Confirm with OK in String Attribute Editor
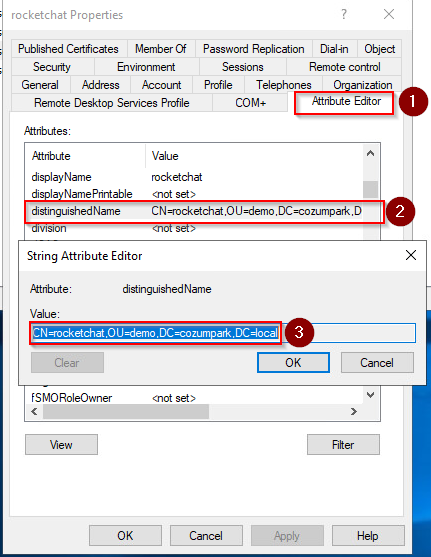This screenshot has height=557, width=431. pos(293,363)
